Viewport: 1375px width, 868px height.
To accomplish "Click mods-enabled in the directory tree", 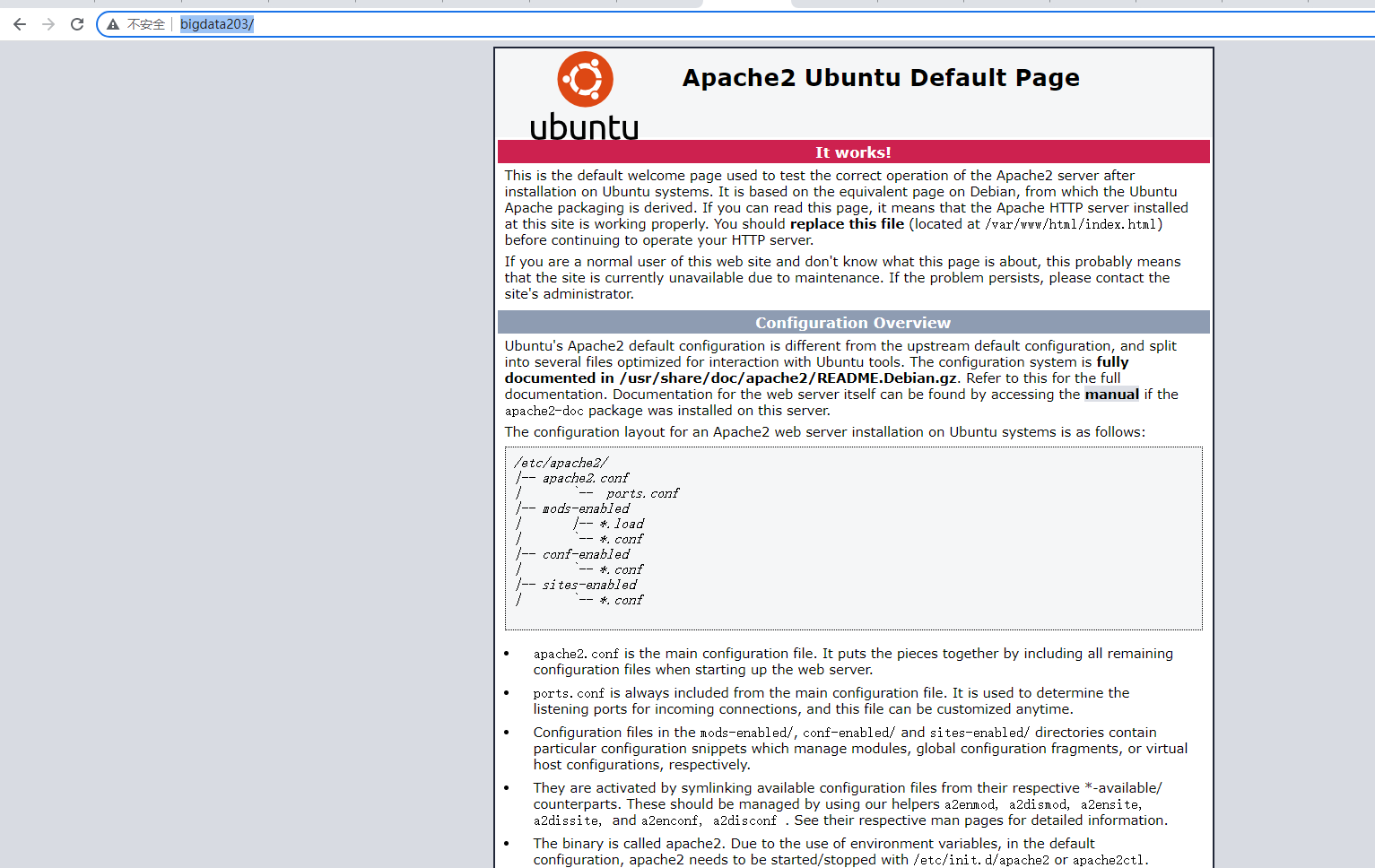I will tap(586, 508).
